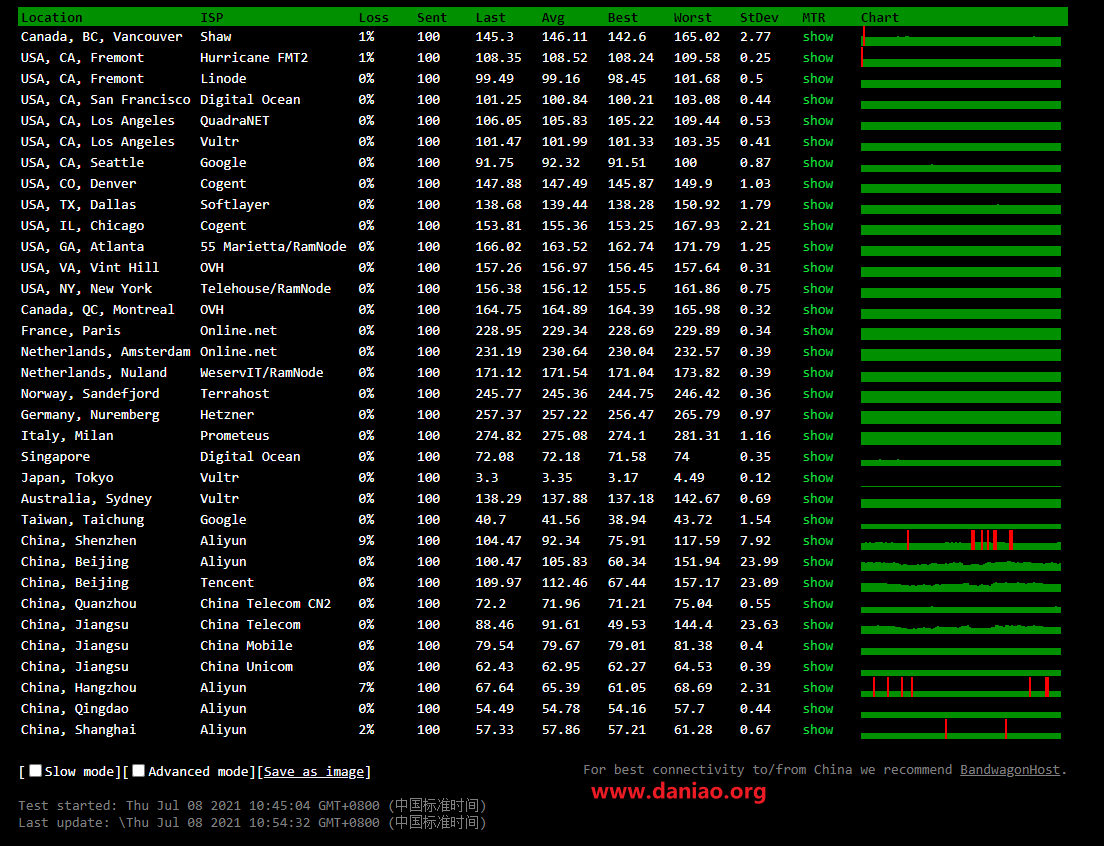Viewport: 1104px width, 846px height.
Task: Click the Last update timestamp line
Action: [x=252, y=822]
